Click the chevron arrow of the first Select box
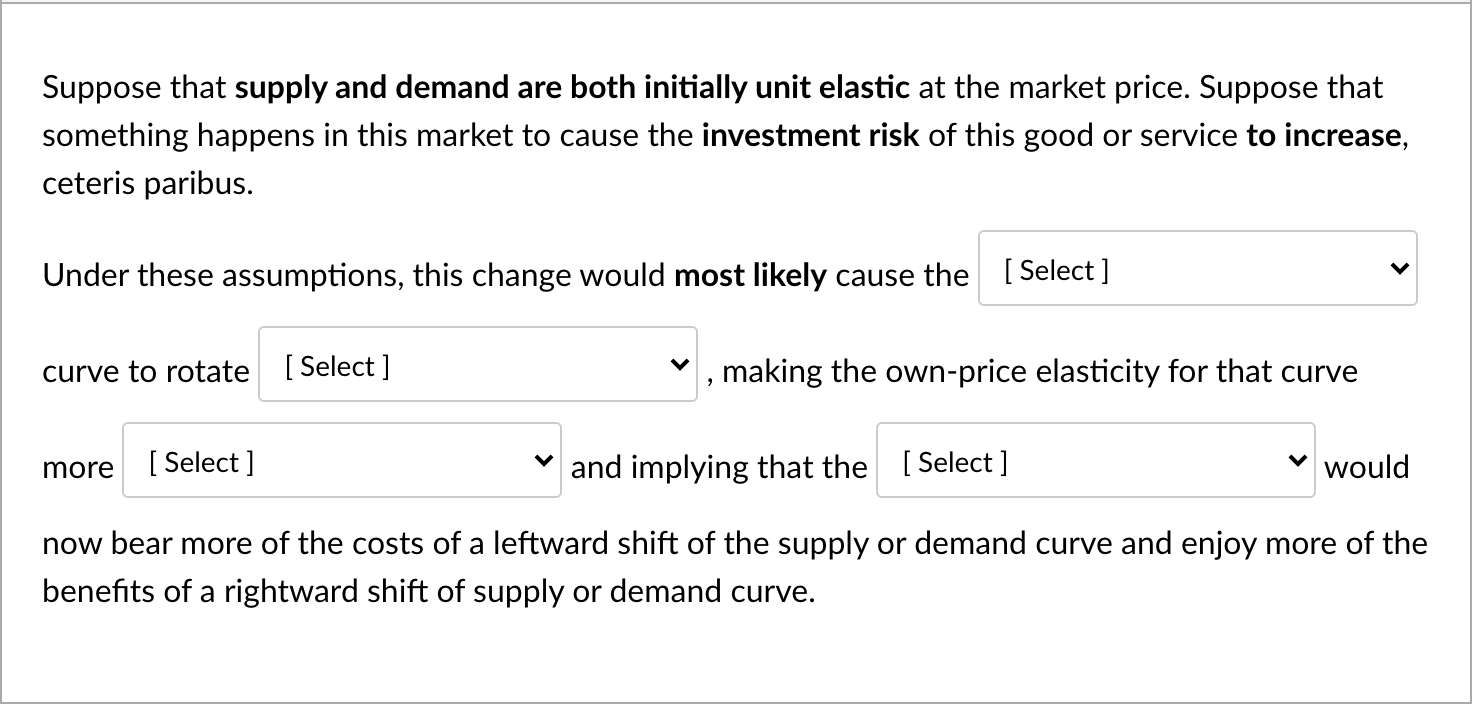This screenshot has width=1472, height=704. [1400, 268]
